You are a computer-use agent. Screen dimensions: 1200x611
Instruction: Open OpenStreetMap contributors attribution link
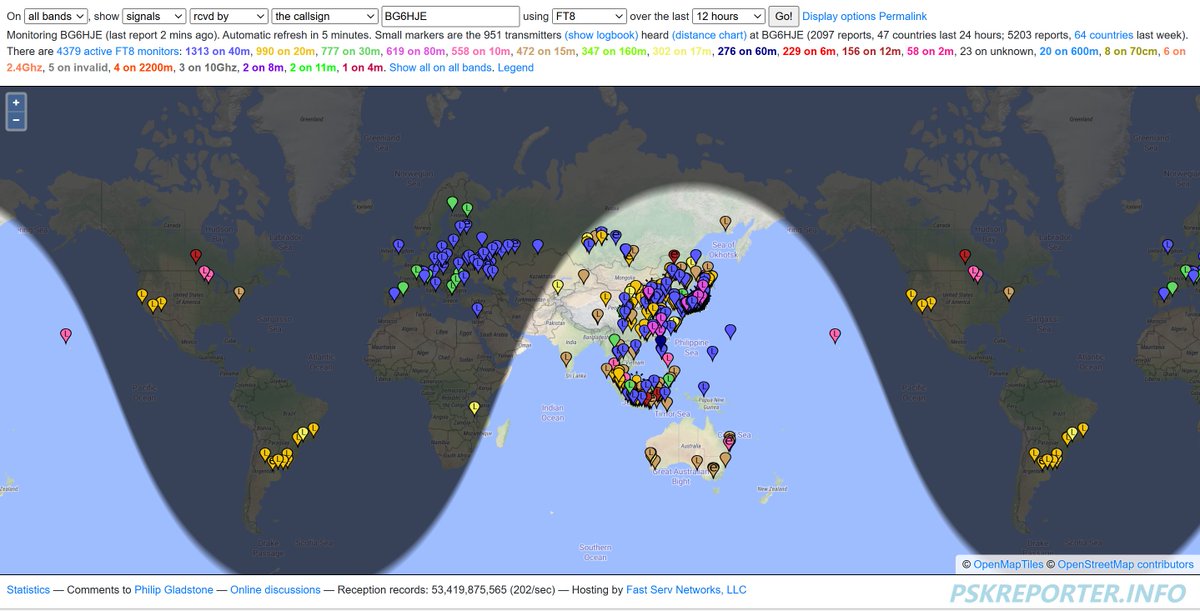tap(1125, 565)
